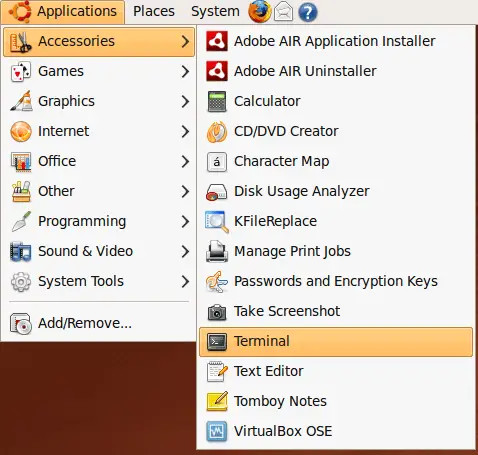Expand the Sound & Video submenu arrow
The height and width of the screenshot is (455, 478).
click(x=185, y=251)
